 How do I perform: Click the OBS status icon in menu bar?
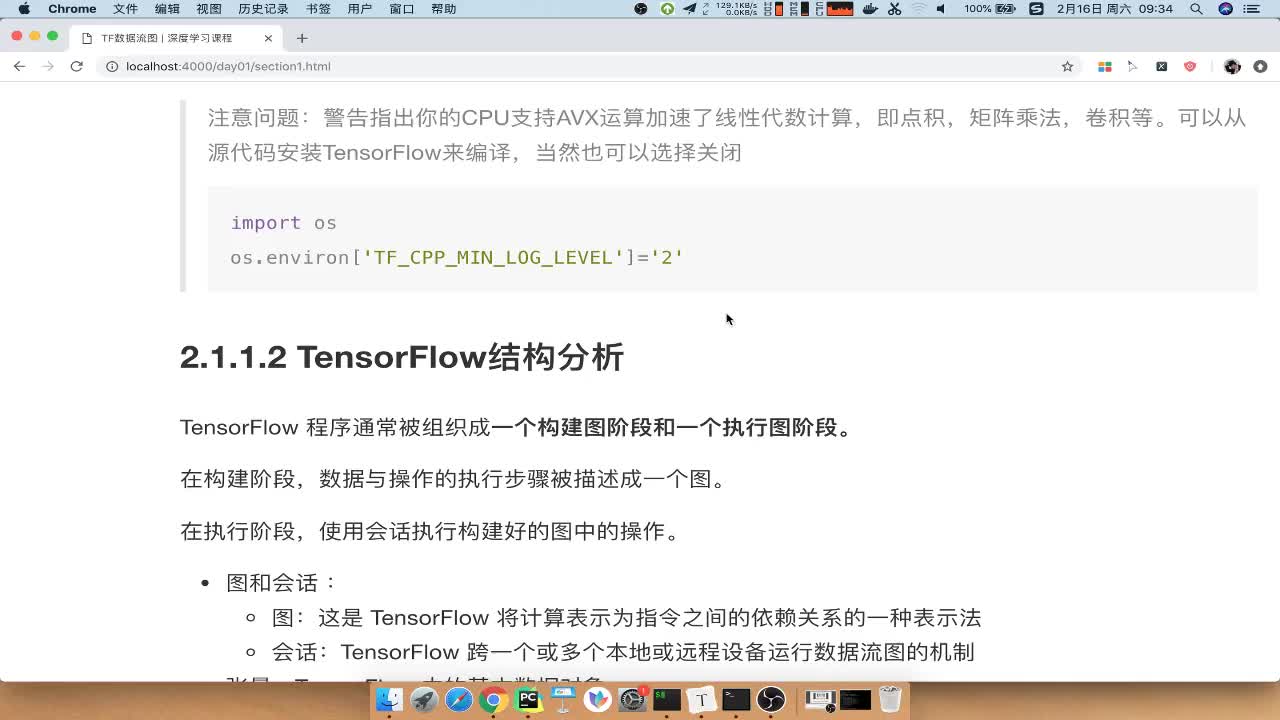point(641,9)
